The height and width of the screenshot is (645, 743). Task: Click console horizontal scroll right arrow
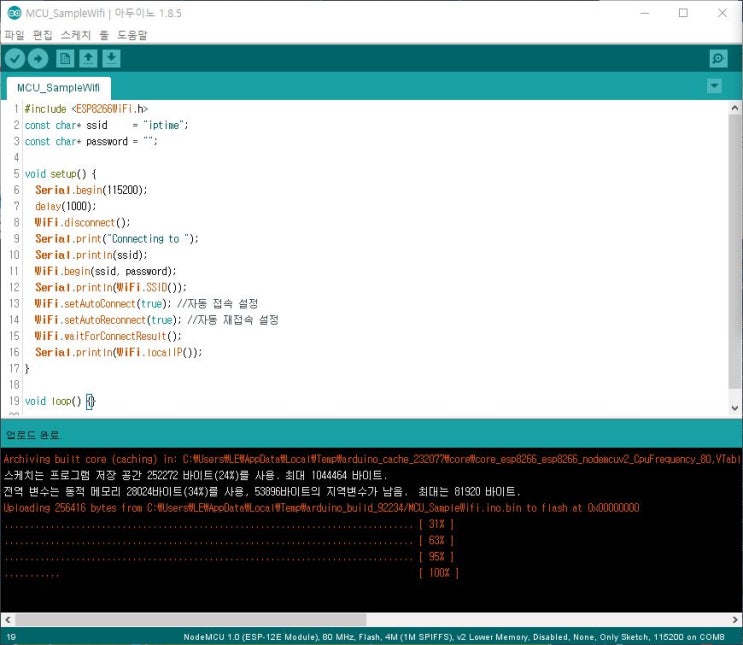(735, 619)
